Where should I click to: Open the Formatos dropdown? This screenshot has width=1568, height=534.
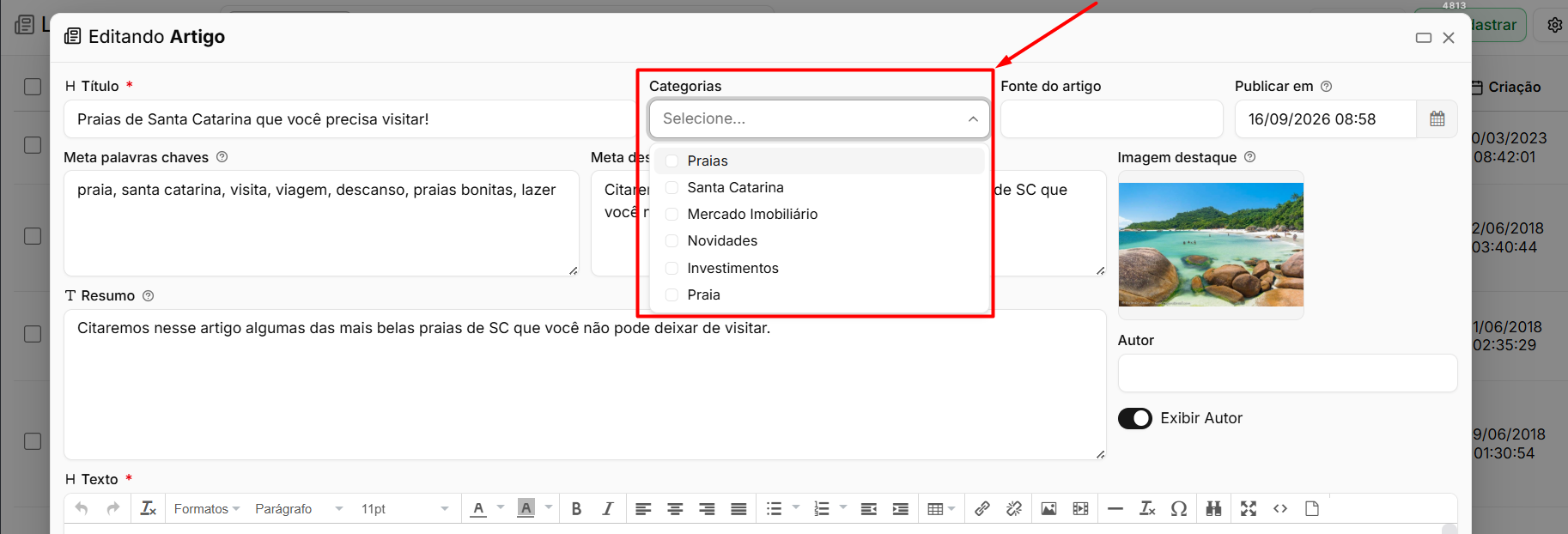point(206,509)
